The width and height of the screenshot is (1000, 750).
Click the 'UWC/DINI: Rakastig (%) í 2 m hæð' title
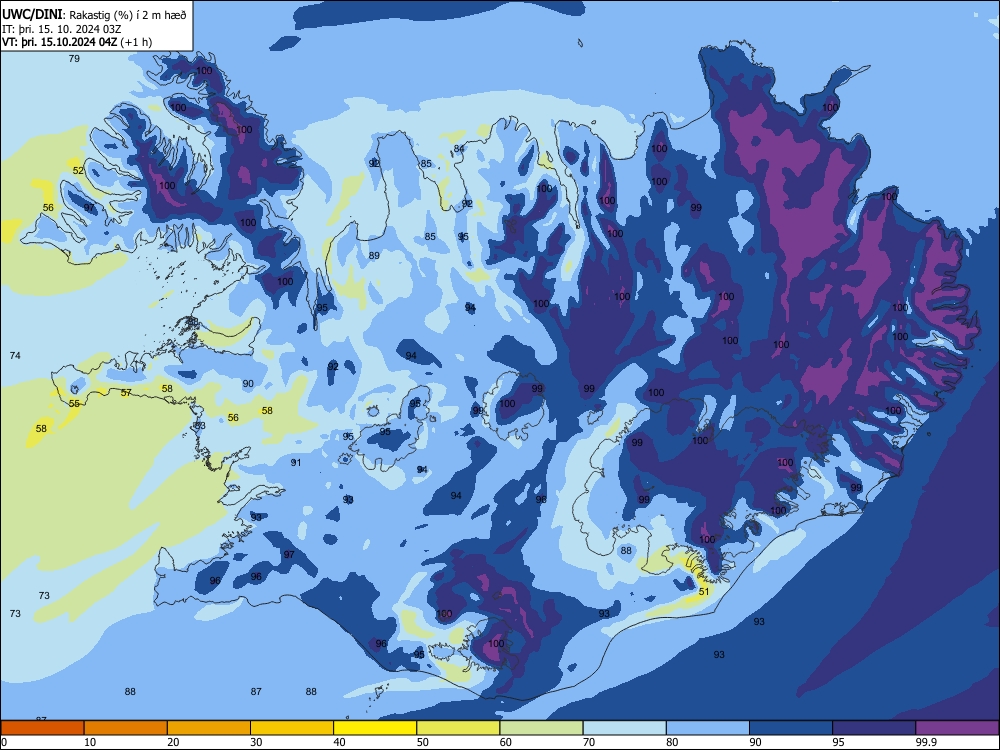[x=94, y=15]
